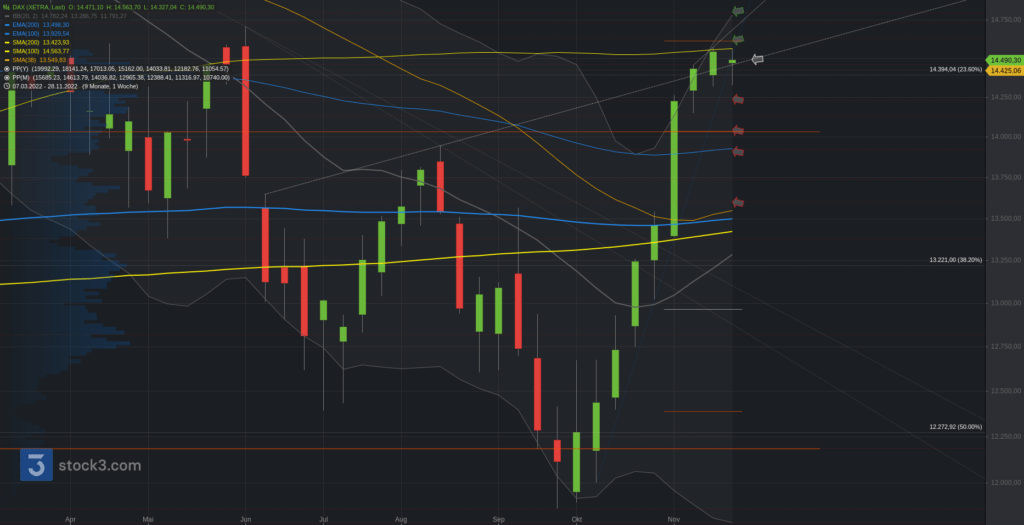Click the stock3 logo icon

tap(37, 465)
